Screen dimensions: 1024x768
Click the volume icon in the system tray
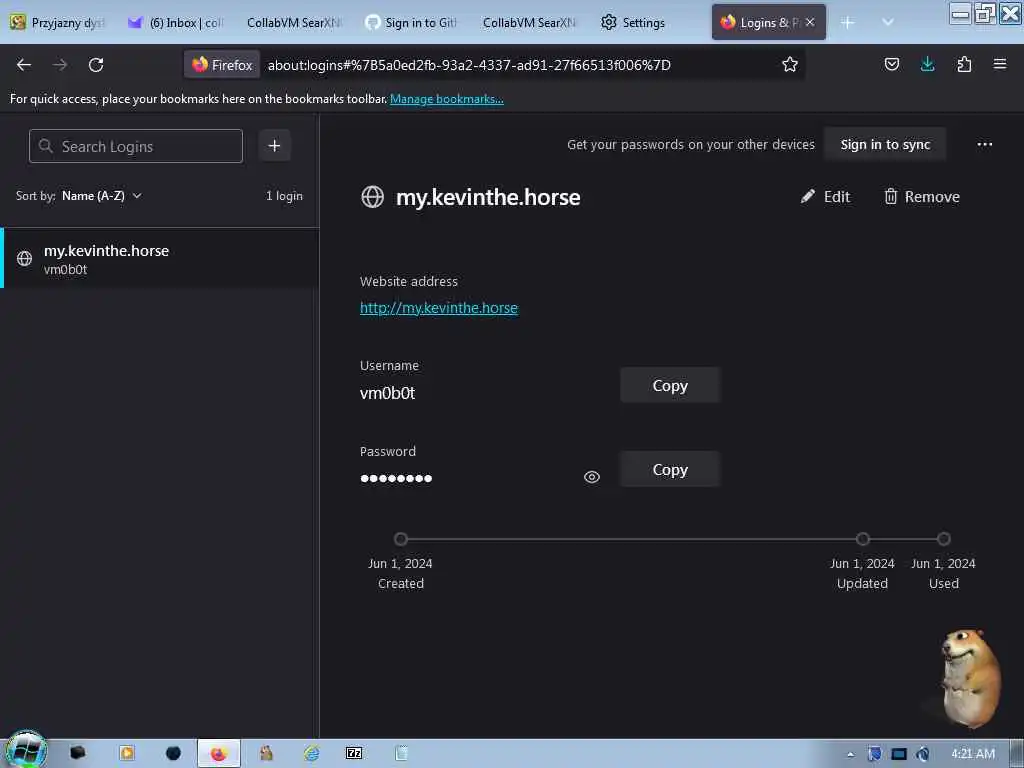[x=922, y=754]
